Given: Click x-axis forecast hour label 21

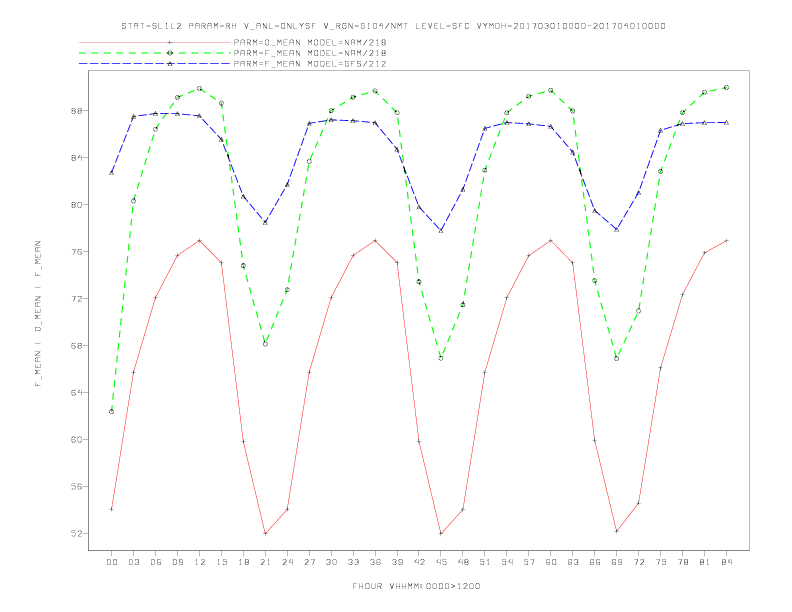Looking at the screenshot, I should [265, 562].
